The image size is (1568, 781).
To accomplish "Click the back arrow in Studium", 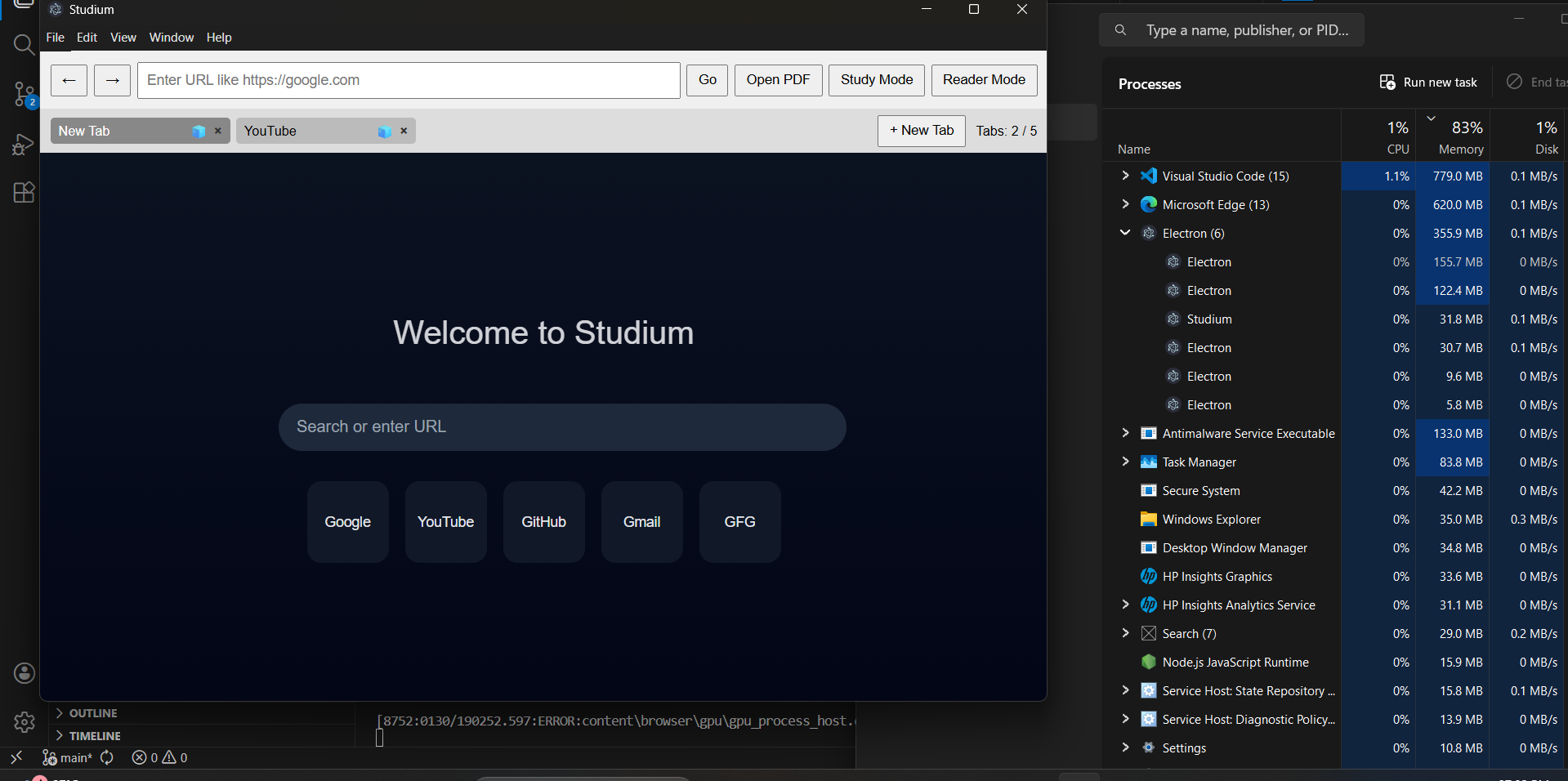I will (69, 80).
